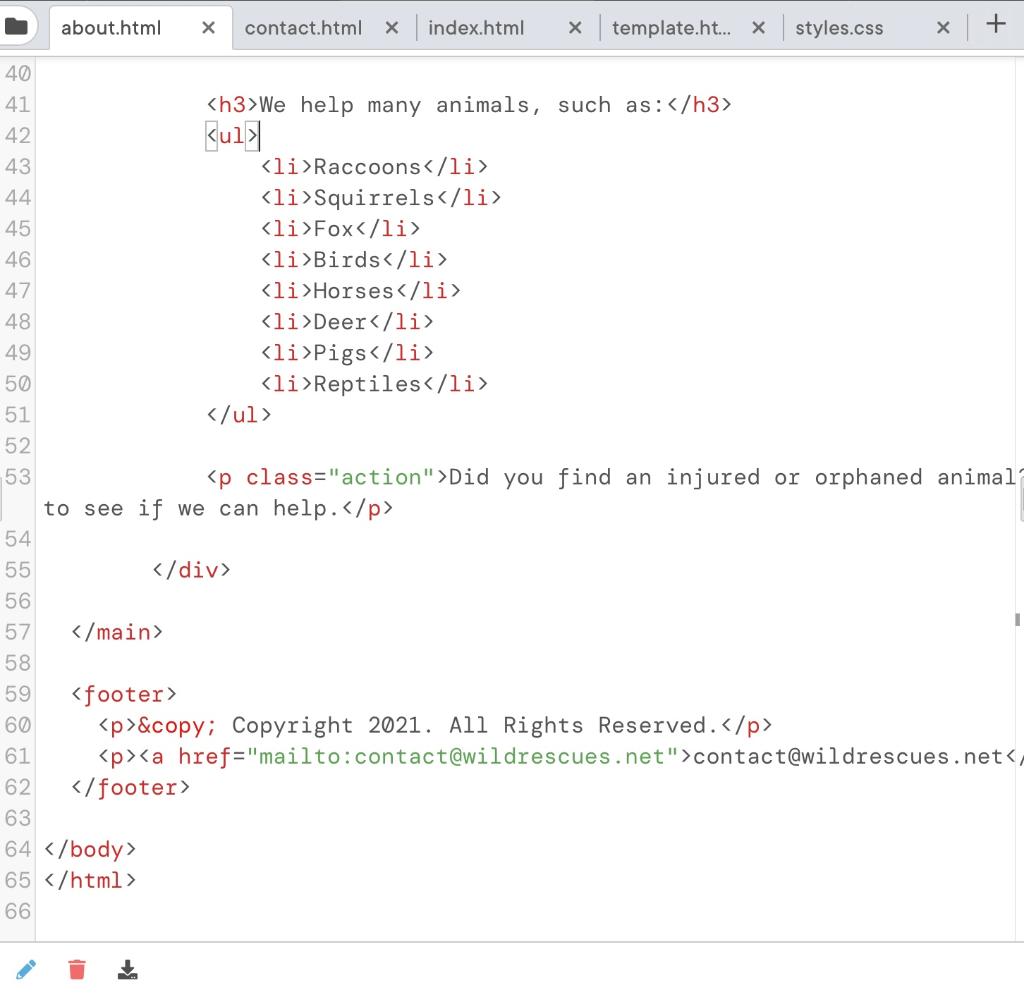Close the styles.css tab

point(944,28)
